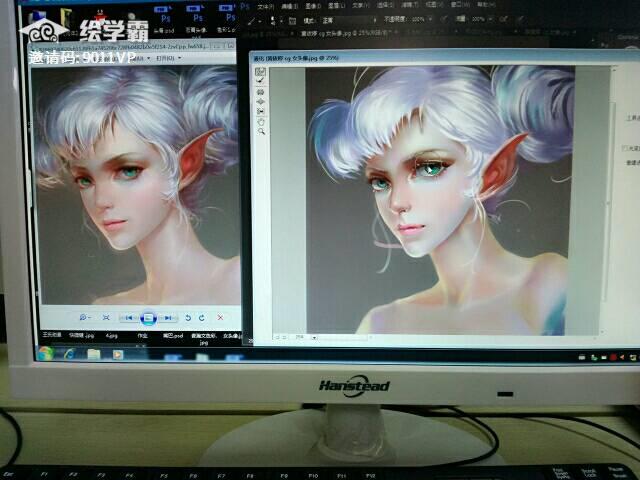The width and height of the screenshot is (640, 480).
Task: Select the cg 女头像.jpg document tab
Action: click(x=350, y=33)
